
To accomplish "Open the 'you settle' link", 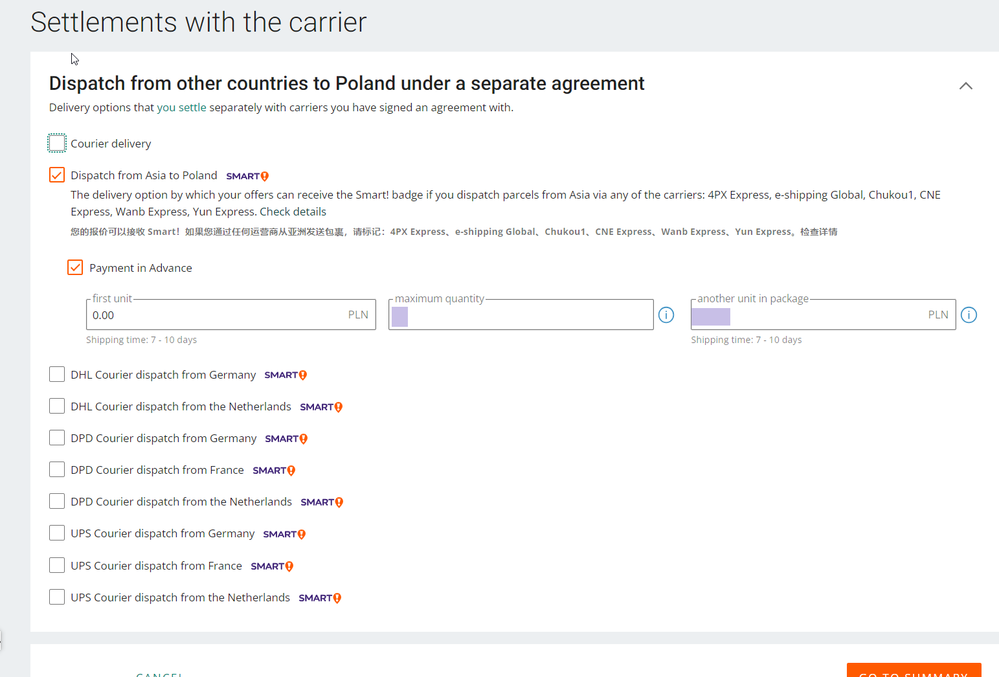I will (x=181, y=107).
